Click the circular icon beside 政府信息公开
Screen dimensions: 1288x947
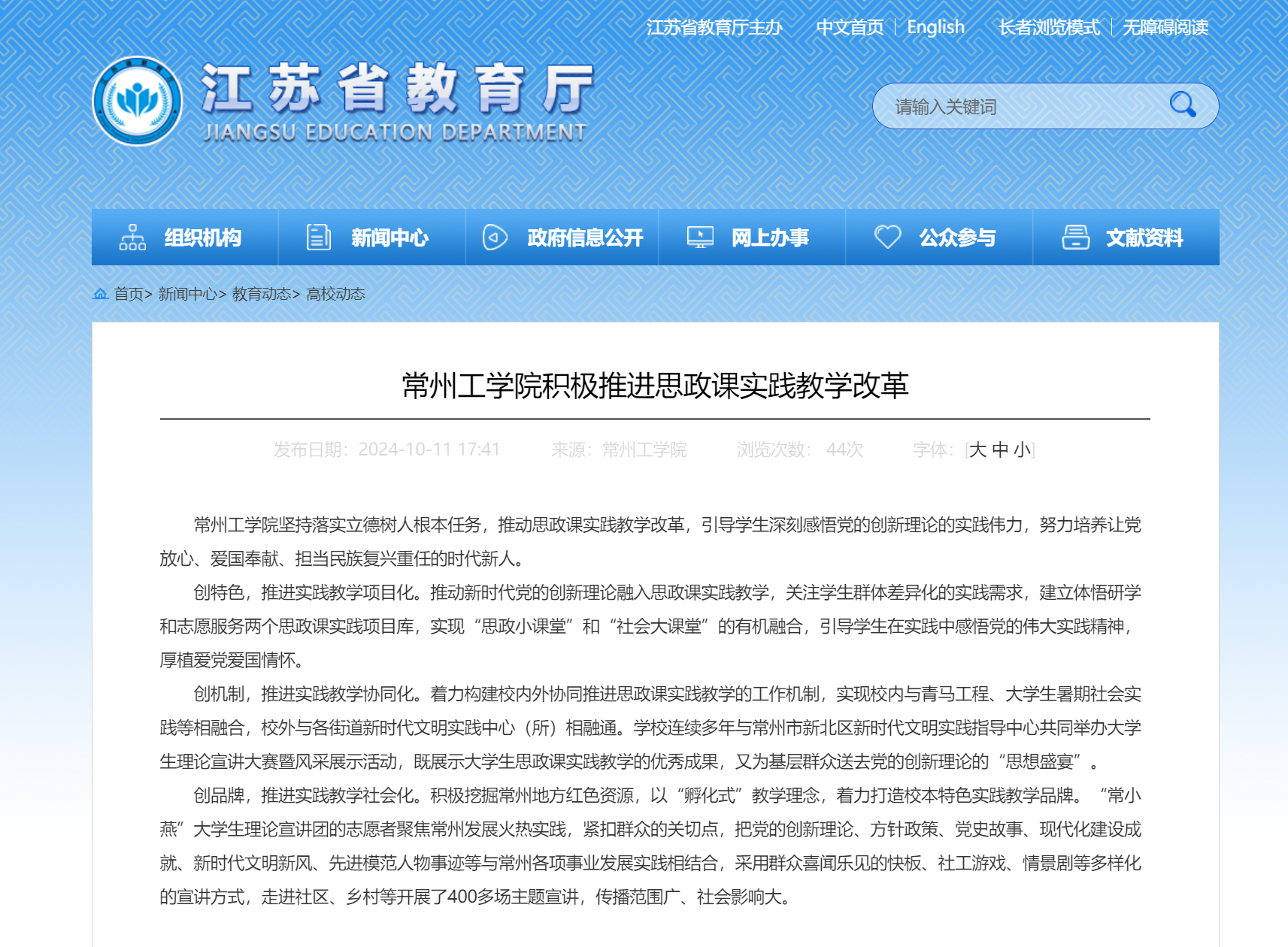(x=495, y=238)
